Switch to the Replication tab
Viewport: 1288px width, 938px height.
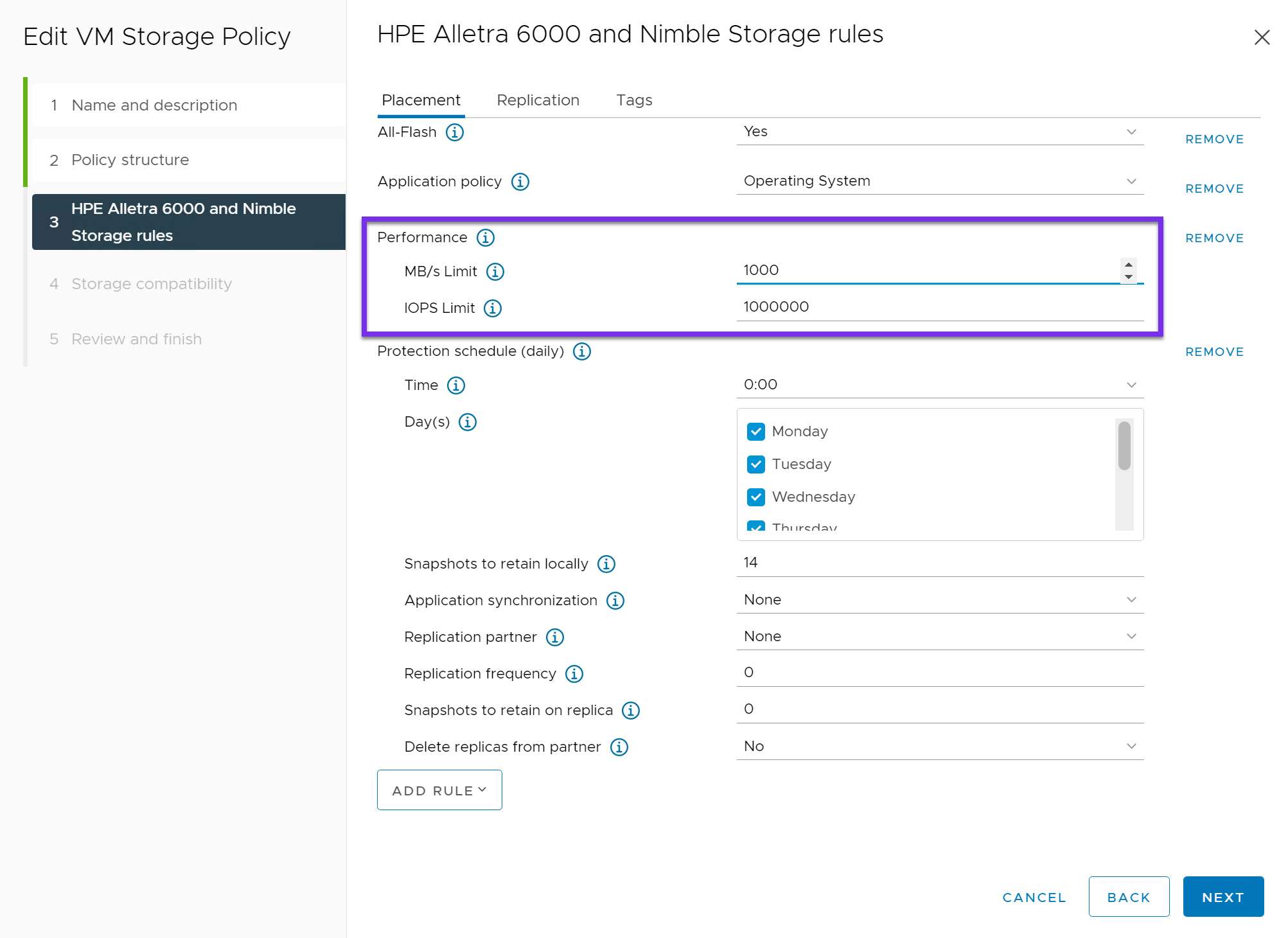538,100
